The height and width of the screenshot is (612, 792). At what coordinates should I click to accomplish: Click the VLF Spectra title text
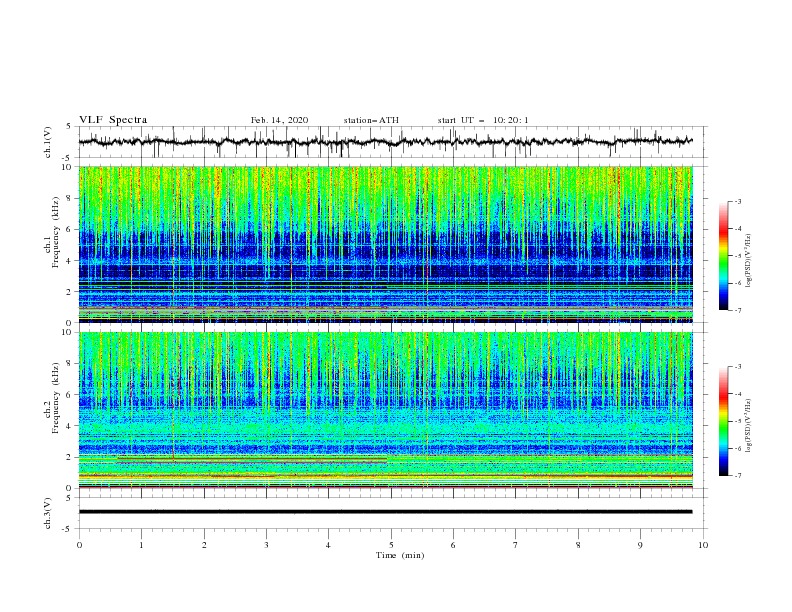click(x=113, y=120)
